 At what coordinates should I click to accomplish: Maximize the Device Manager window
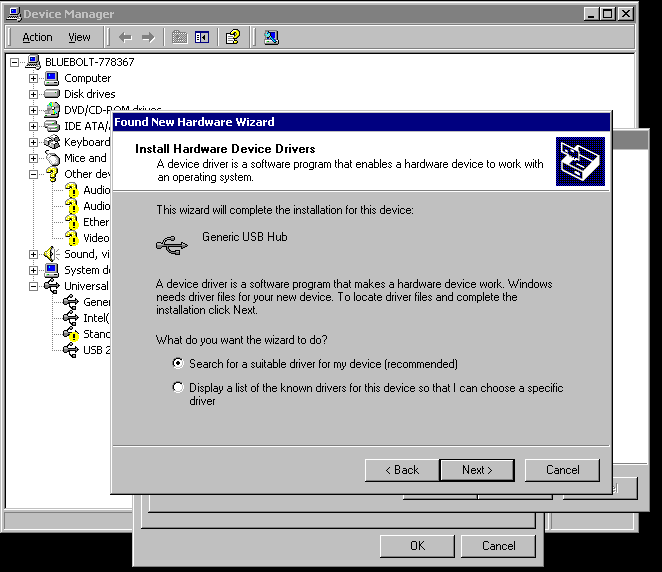pyautogui.click(x=608, y=14)
